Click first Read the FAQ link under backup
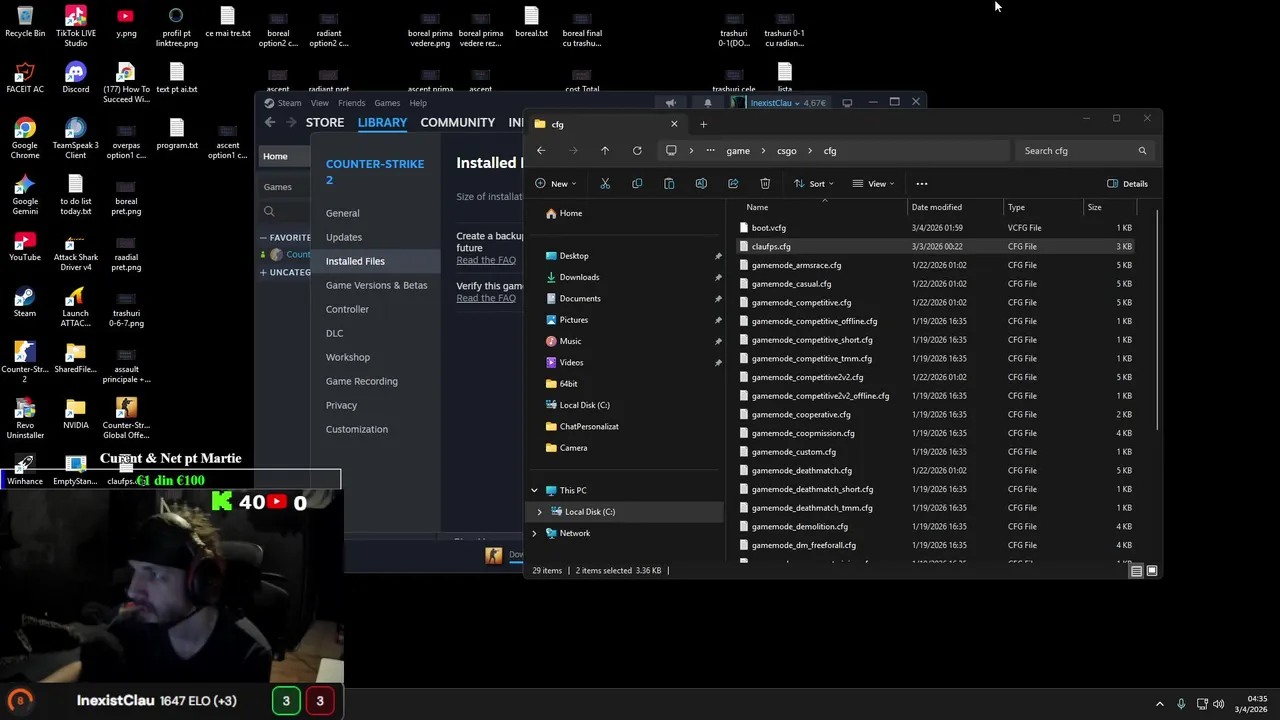1280x720 pixels. pos(486,260)
